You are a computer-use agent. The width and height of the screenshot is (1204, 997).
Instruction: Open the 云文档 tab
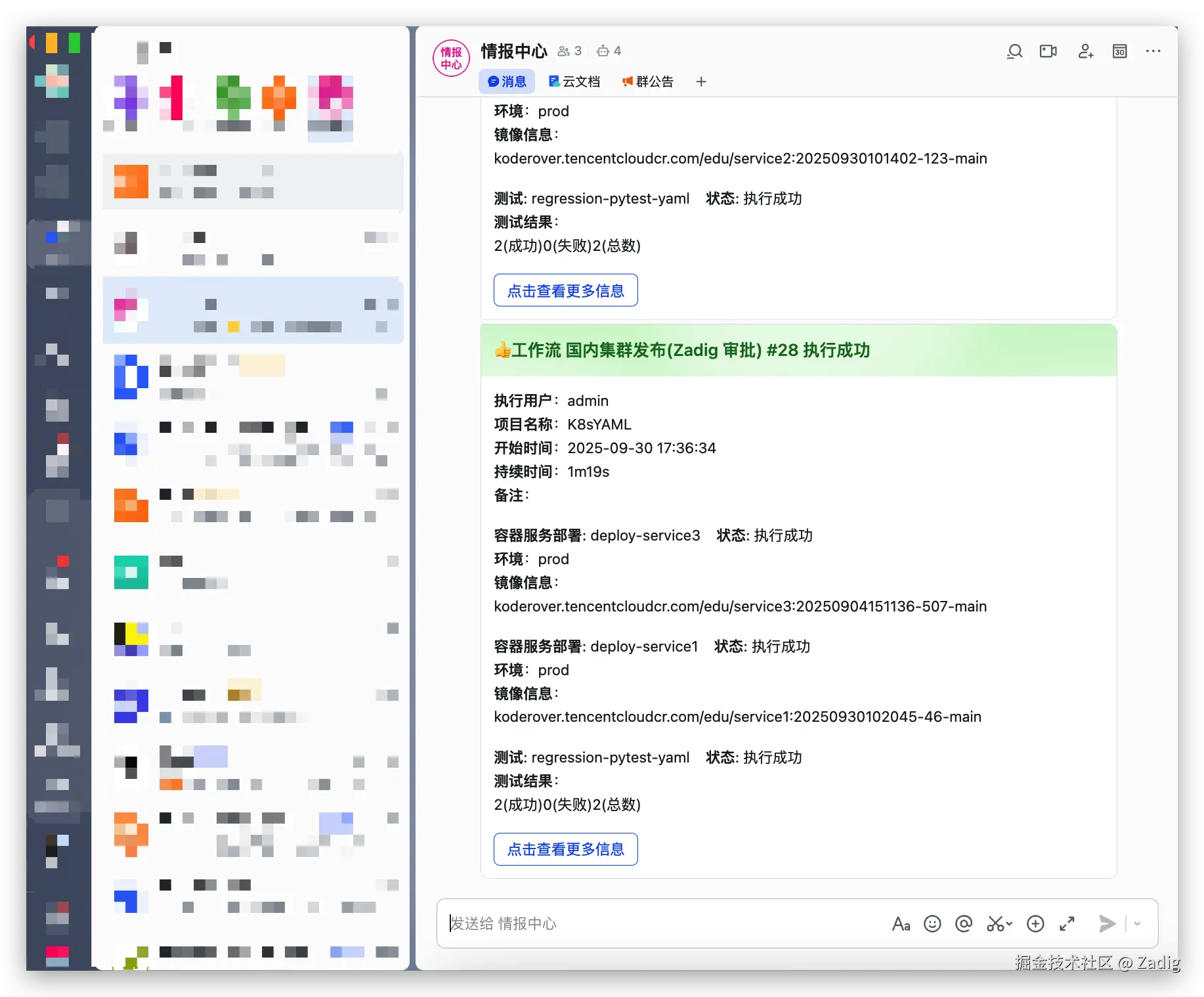(x=574, y=81)
